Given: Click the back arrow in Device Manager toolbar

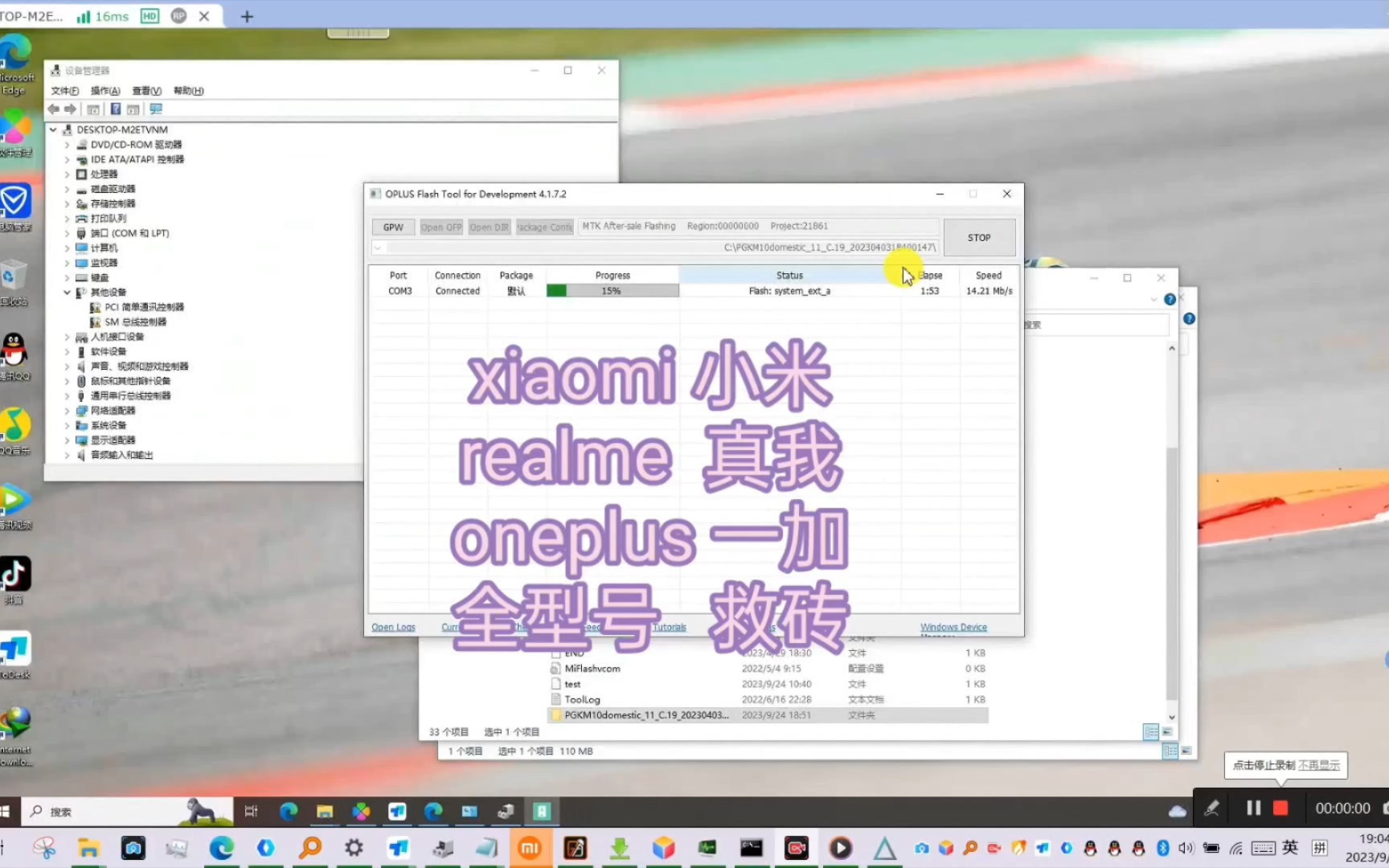Looking at the screenshot, I should point(53,109).
